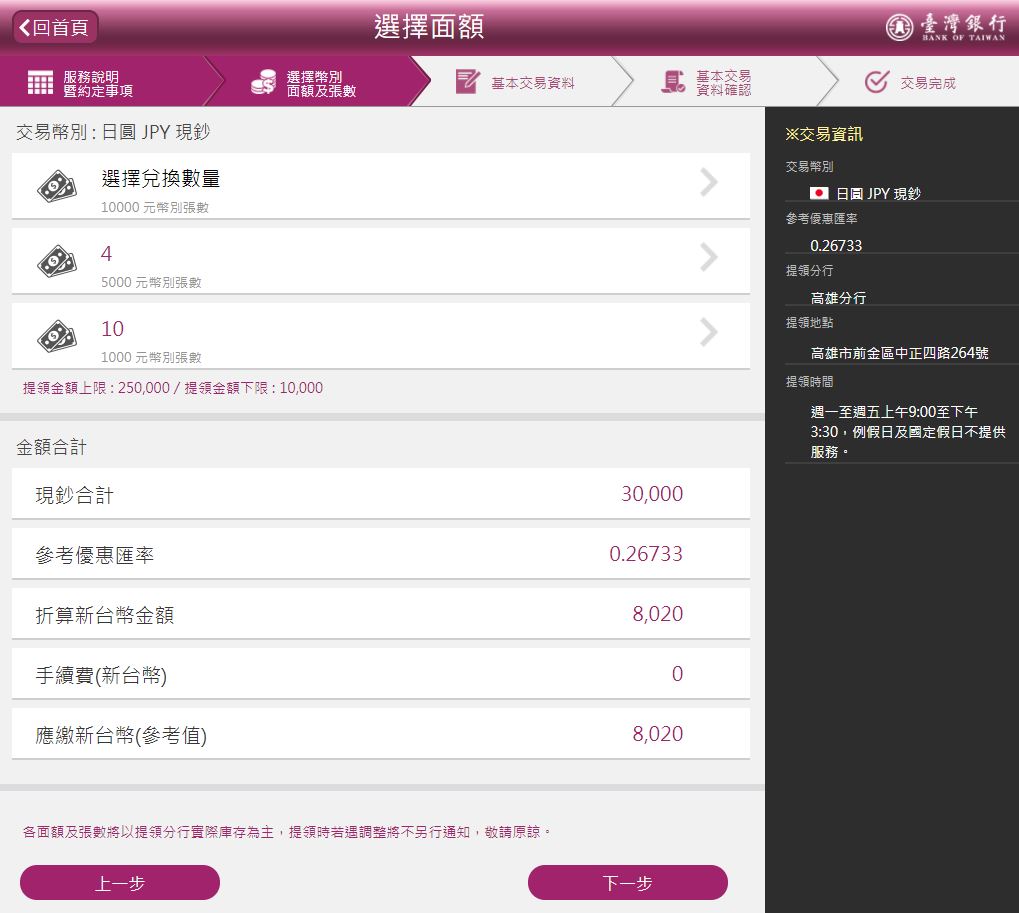Click sidebar rate 0.26733 under 參考優惠匯率
The width and height of the screenshot is (1019, 913).
836,246
